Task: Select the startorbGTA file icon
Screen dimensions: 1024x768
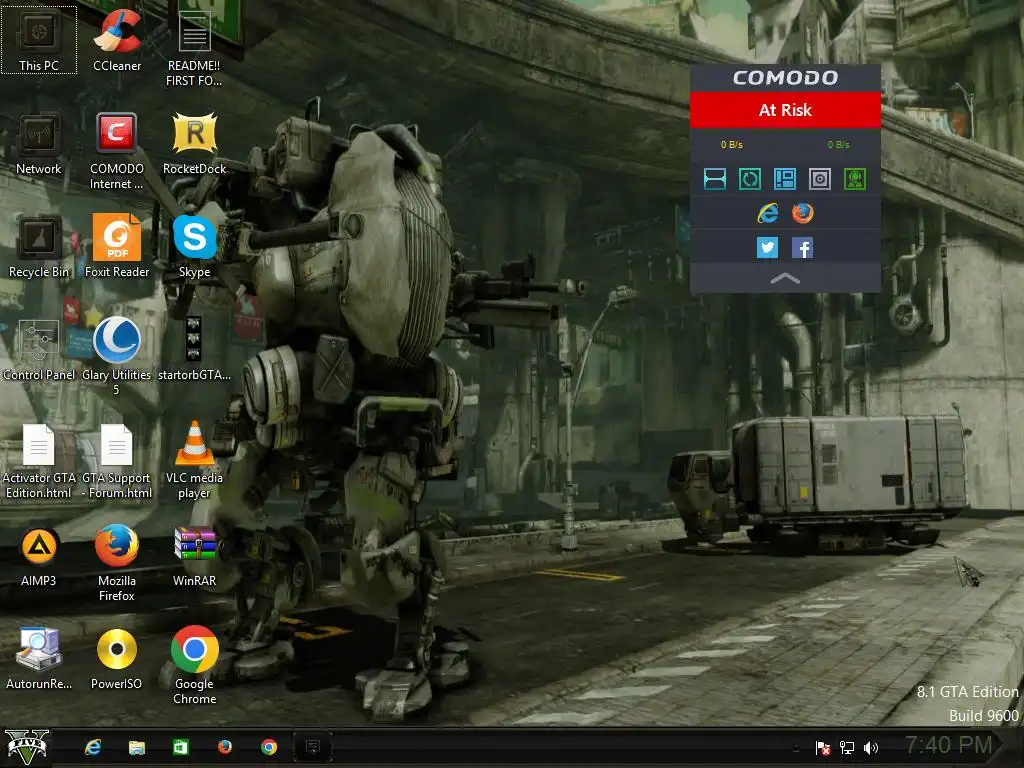Action: click(x=194, y=351)
